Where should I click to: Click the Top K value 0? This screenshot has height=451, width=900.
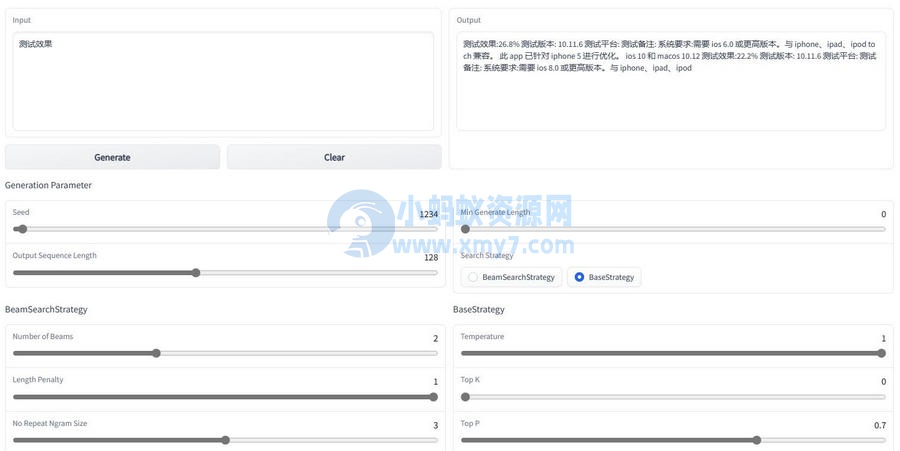tap(883, 382)
